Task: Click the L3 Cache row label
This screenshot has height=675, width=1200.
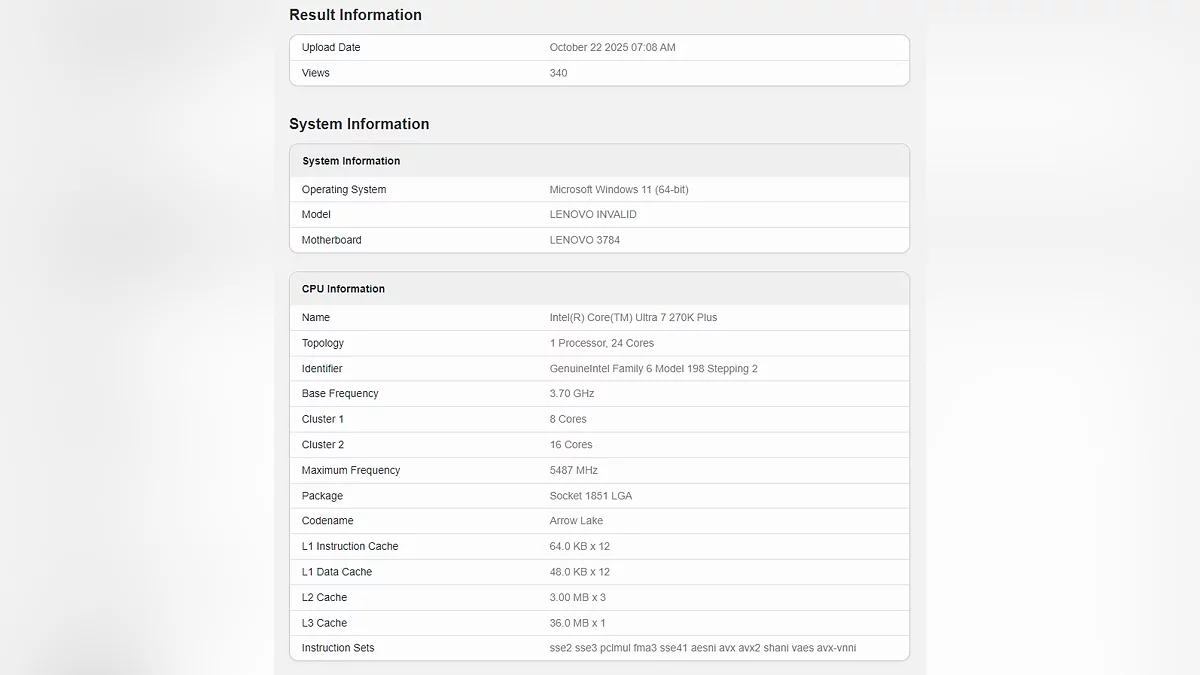Action: (x=324, y=623)
